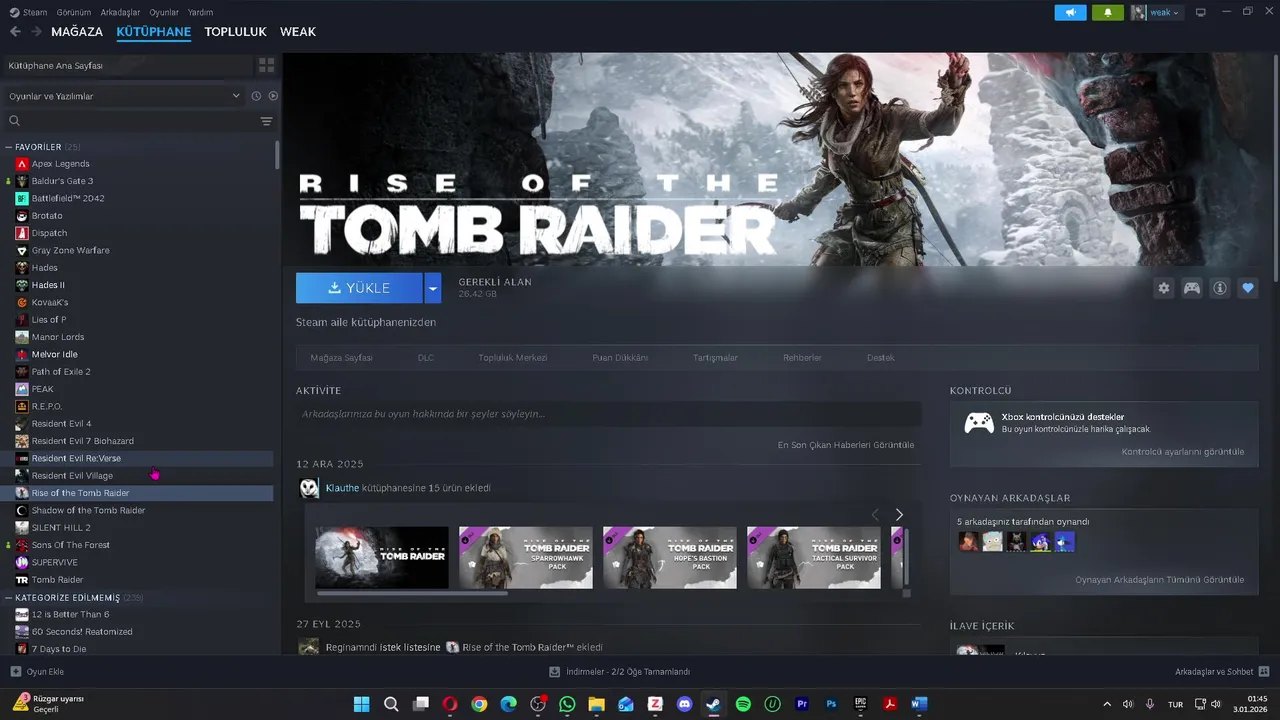1280x720 pixels.
Task: Click the activity comment input field
Action: (608, 414)
